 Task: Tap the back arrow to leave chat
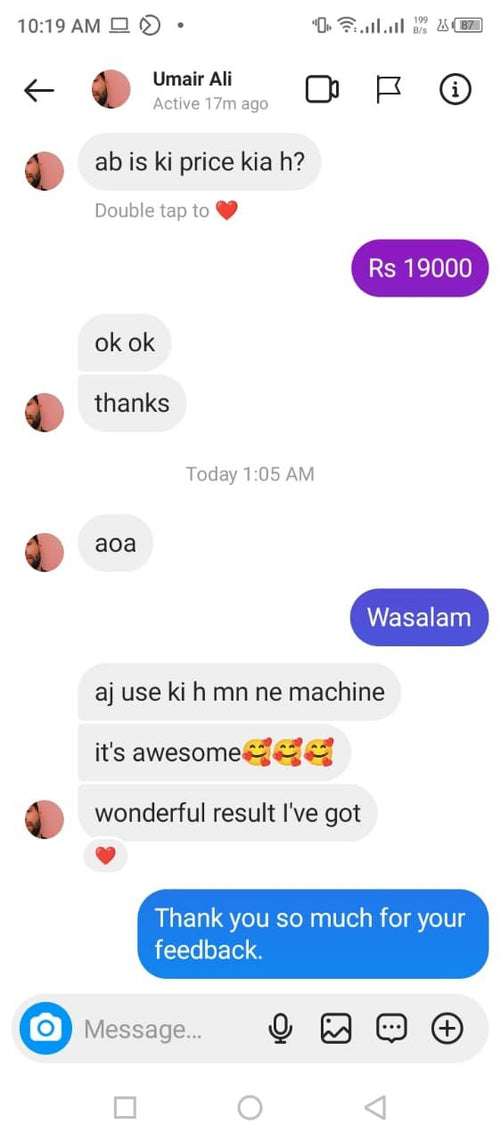39,90
